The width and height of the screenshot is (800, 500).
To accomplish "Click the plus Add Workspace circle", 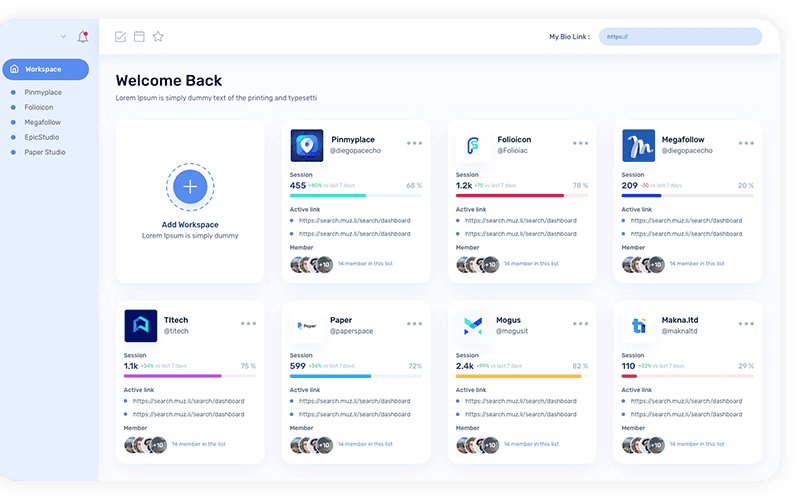I will tap(190, 186).
